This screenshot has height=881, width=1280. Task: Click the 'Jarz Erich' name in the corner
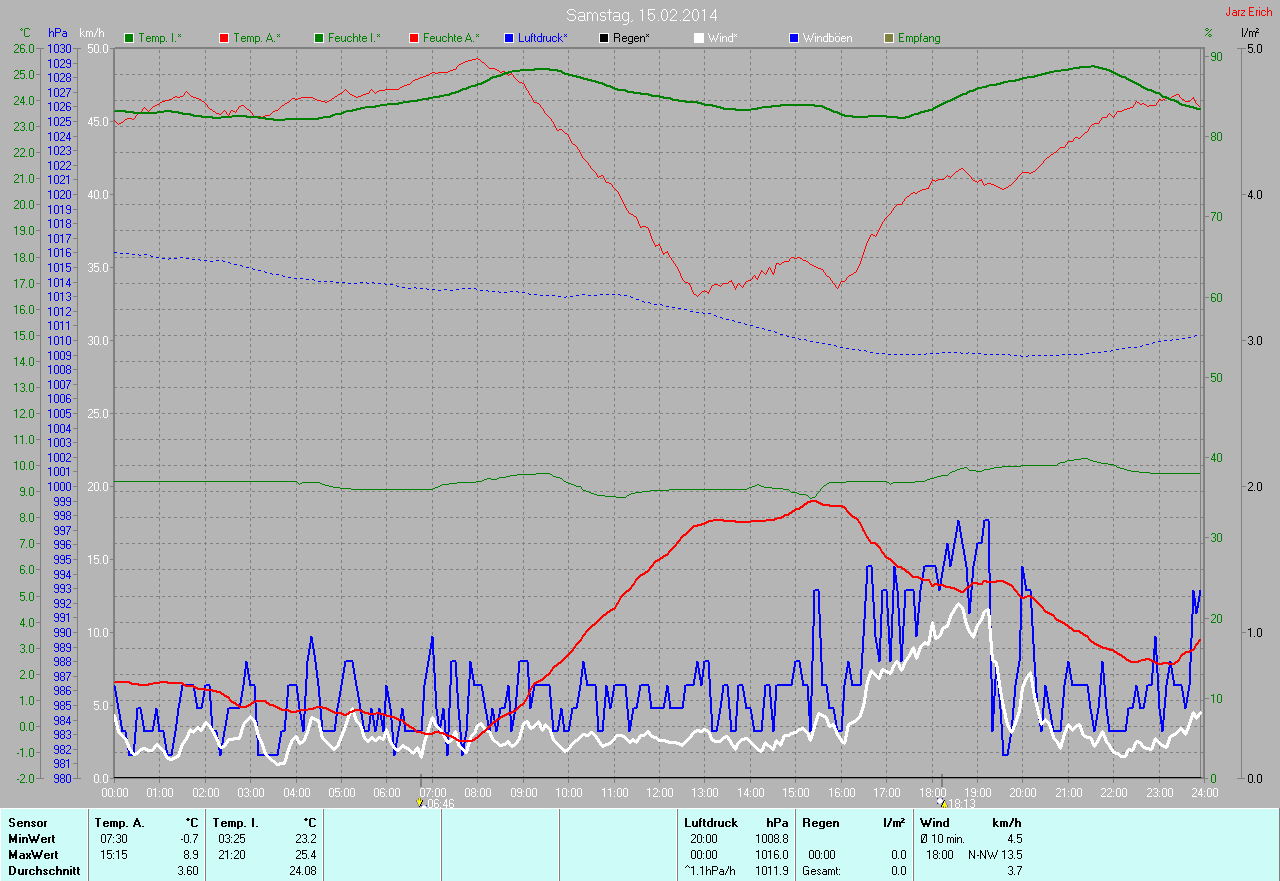[1249, 12]
